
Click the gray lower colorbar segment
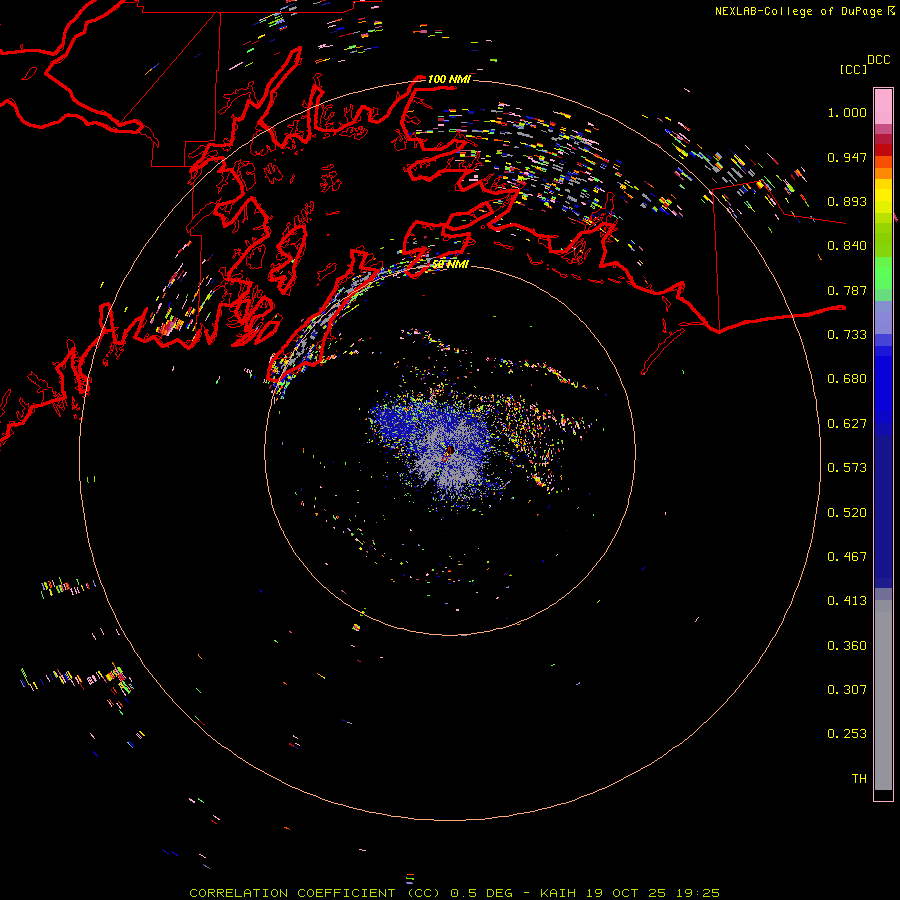pos(883,700)
